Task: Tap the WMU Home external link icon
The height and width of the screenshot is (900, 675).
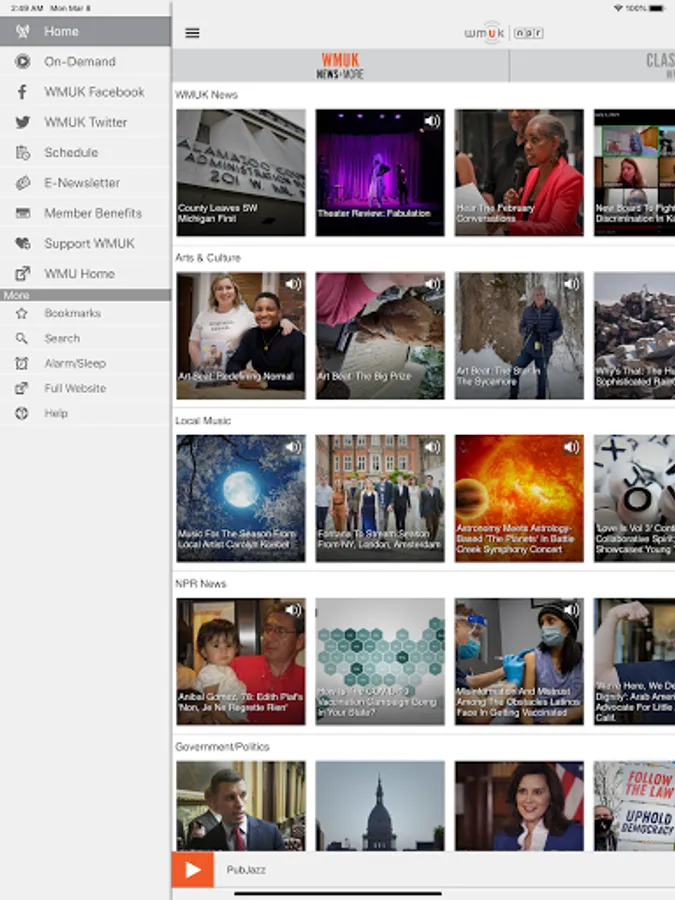Action: [22, 274]
